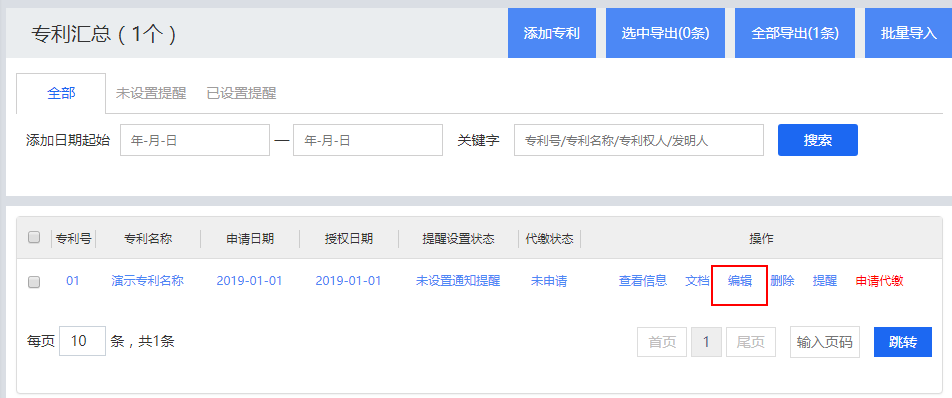Switch to 未设置提醒 tab

(151, 93)
